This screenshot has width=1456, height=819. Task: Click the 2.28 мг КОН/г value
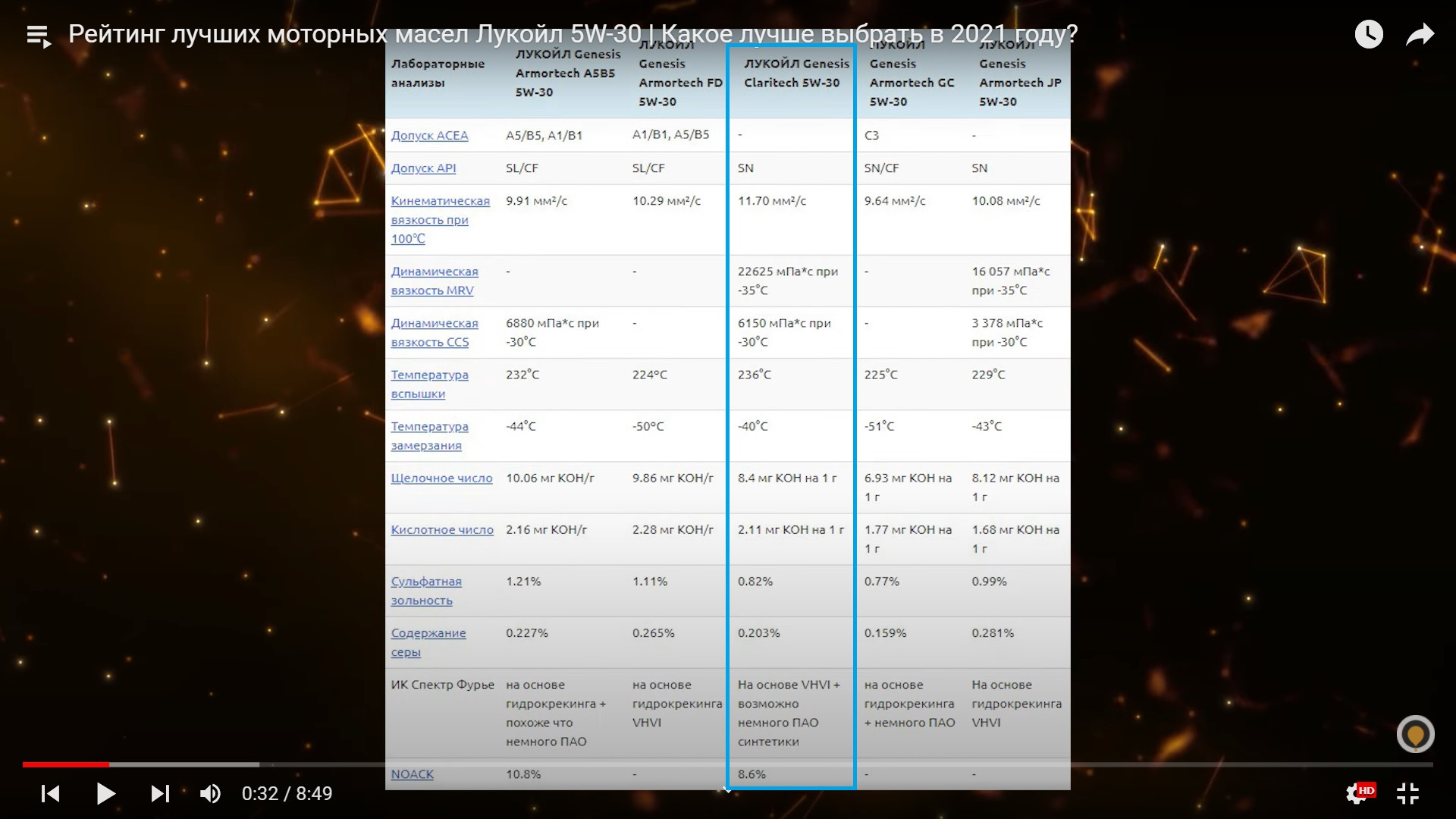(673, 529)
